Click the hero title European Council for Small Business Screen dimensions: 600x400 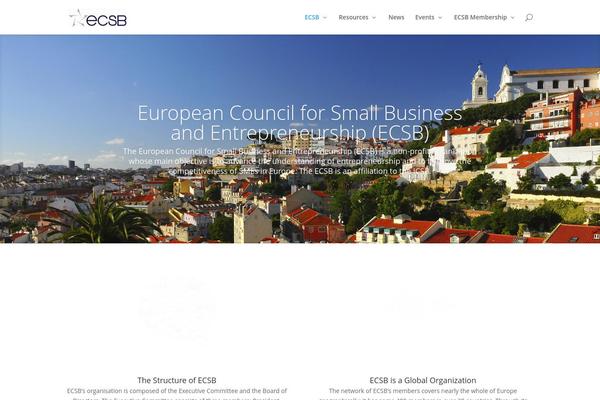coord(300,123)
